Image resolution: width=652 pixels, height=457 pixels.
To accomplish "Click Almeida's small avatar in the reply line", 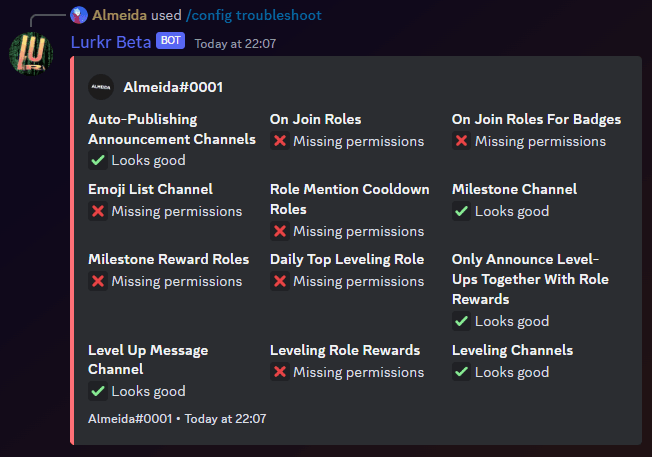I will tap(79, 15).
